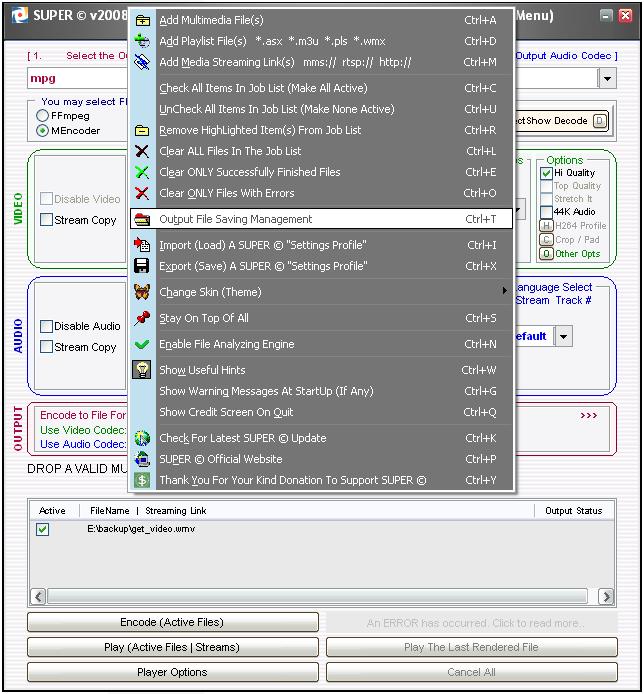Click the DirectShow Decode button

coord(562,121)
